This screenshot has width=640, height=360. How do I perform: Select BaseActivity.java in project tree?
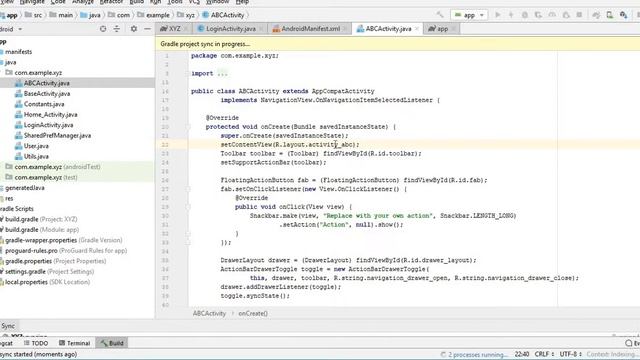[47, 93]
